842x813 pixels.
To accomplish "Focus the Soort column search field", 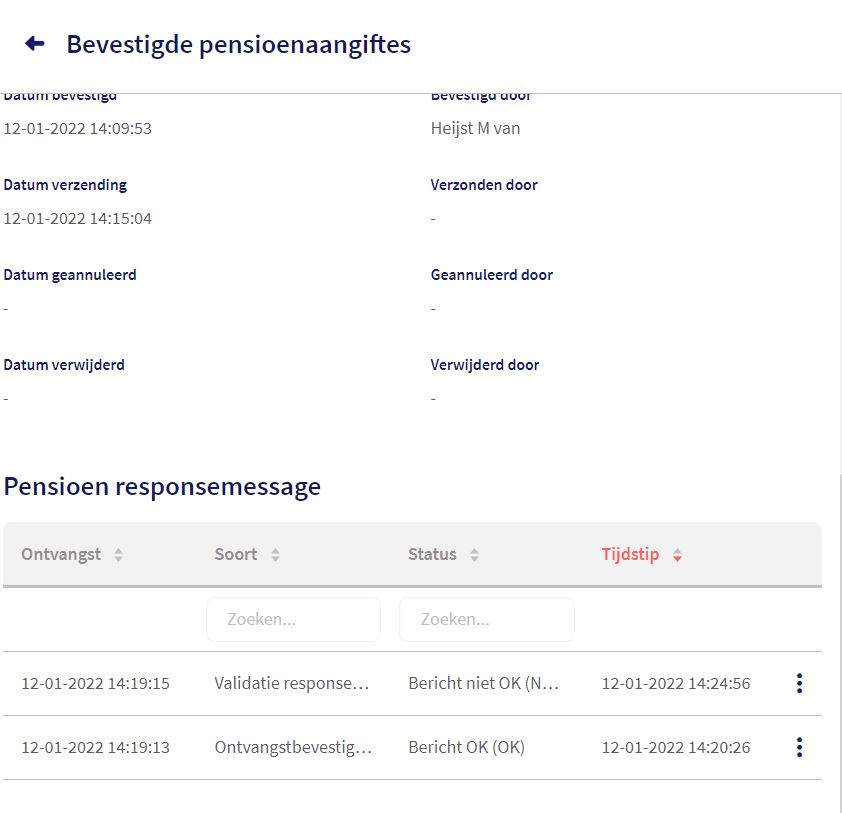I will 293,619.
